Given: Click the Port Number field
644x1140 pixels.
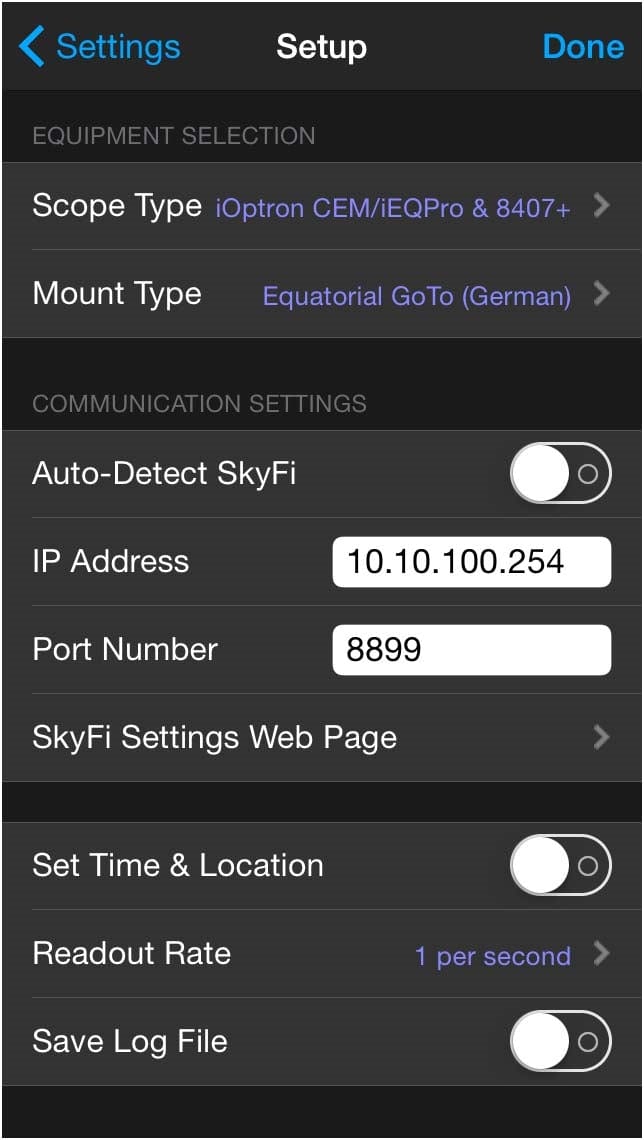Looking at the screenshot, I should [x=471, y=649].
